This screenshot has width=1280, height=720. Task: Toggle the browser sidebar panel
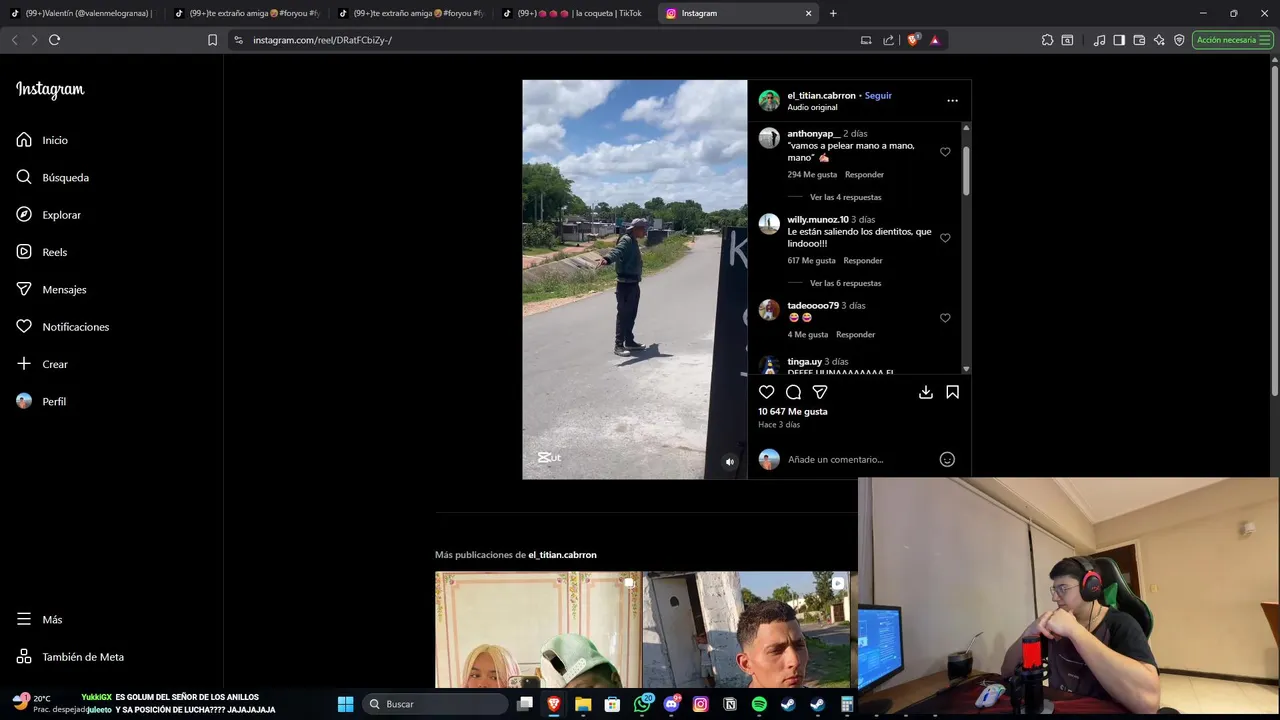click(1119, 40)
